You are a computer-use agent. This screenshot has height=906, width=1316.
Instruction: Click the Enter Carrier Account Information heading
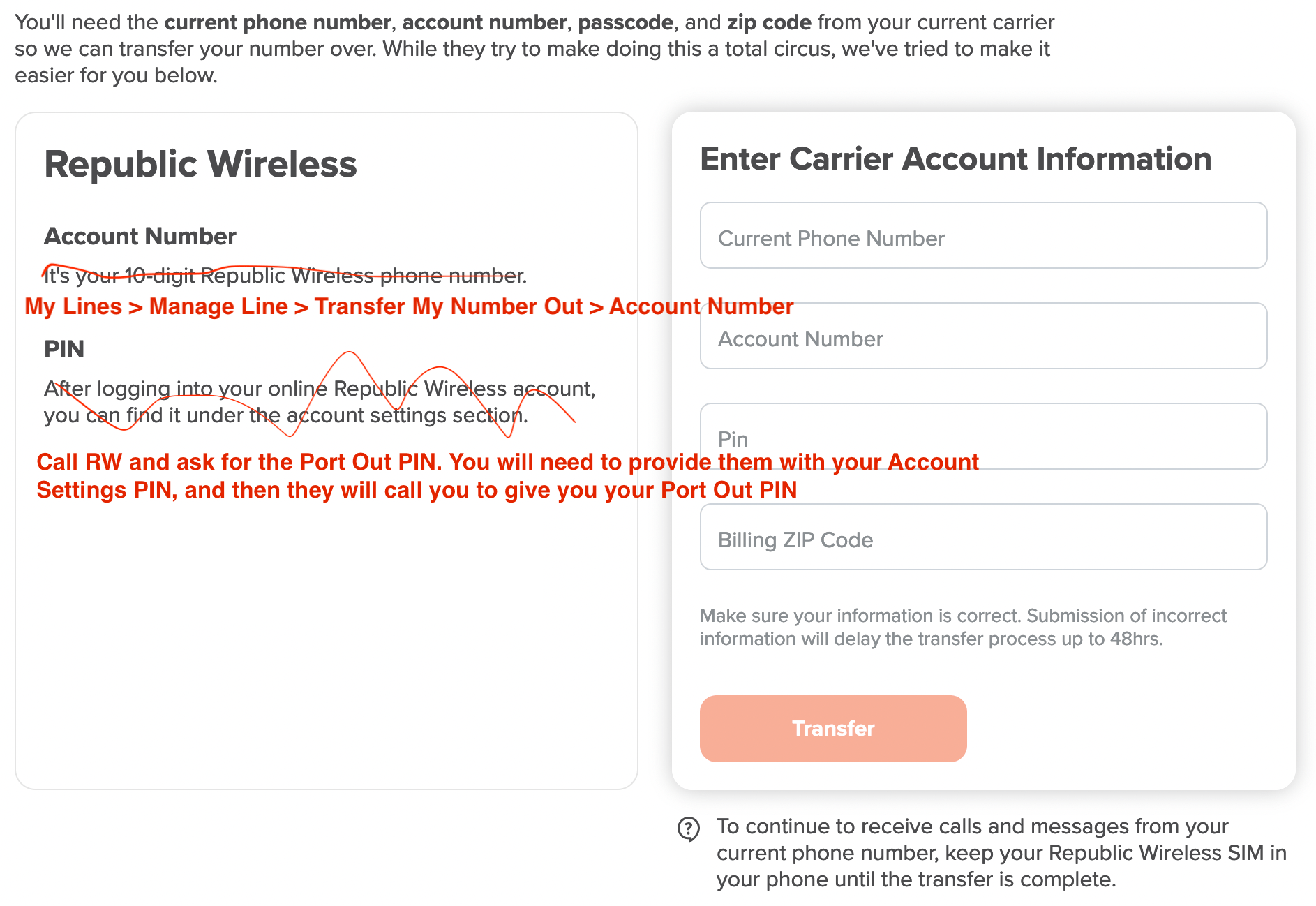[955, 159]
